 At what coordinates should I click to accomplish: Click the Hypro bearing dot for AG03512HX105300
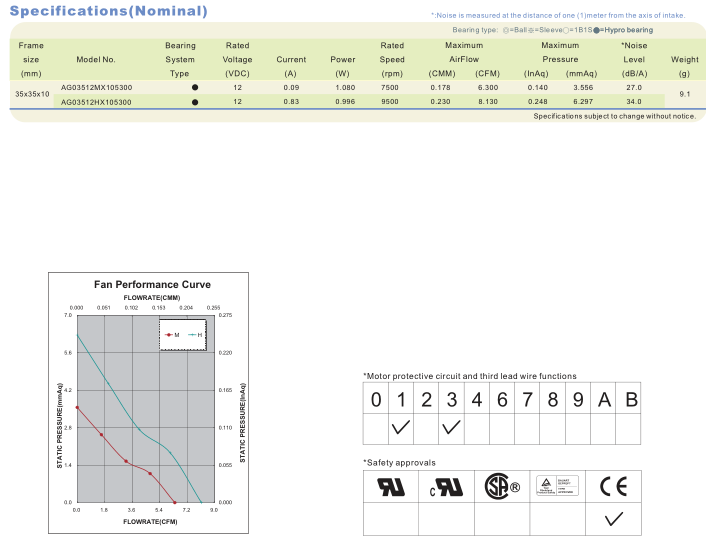(x=195, y=102)
